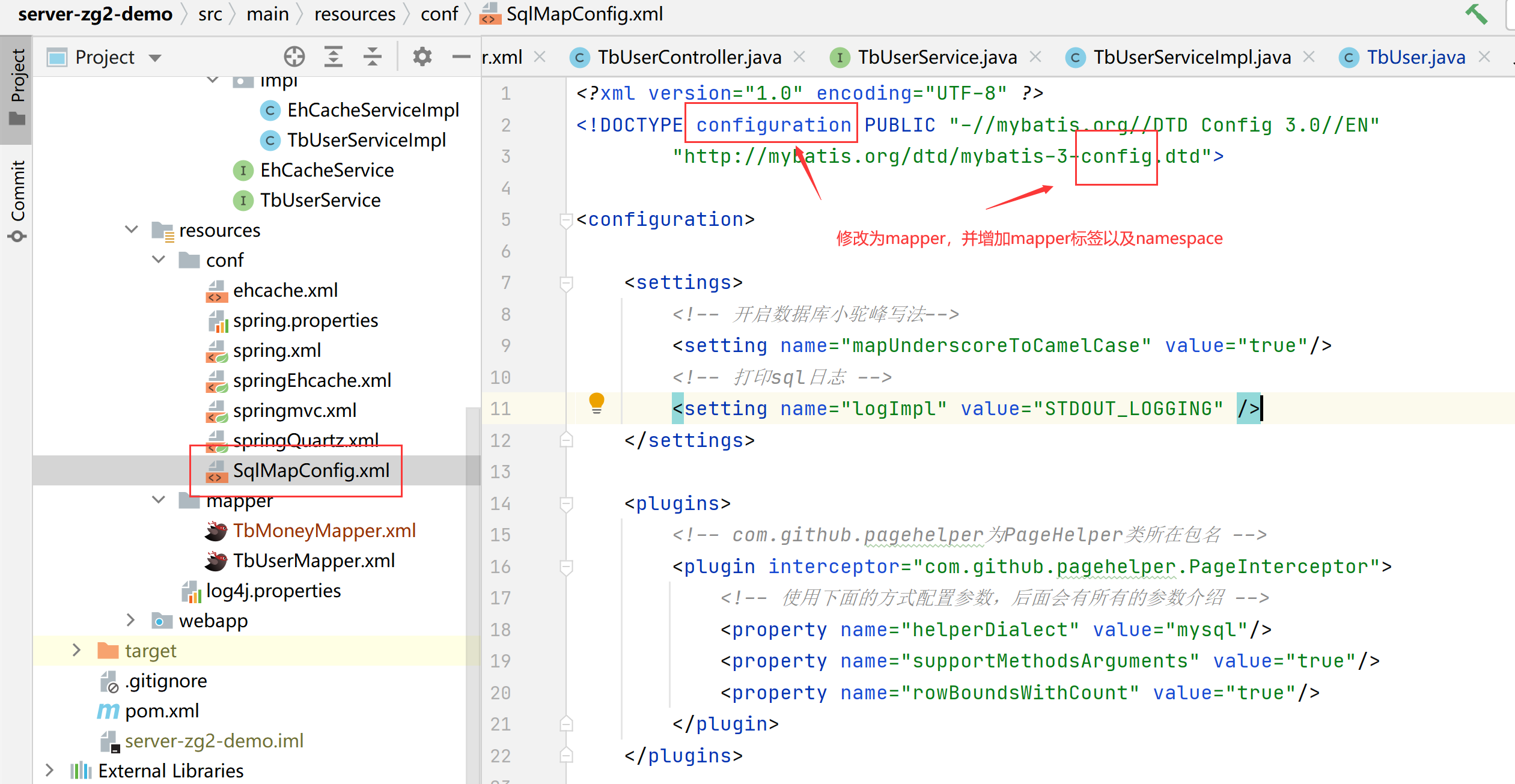Click conf breadcrumb in navigation bar

(439, 14)
